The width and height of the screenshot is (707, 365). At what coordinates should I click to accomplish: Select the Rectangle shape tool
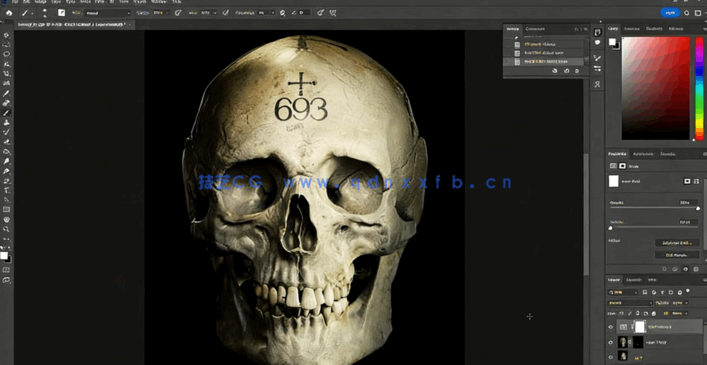tap(6, 210)
